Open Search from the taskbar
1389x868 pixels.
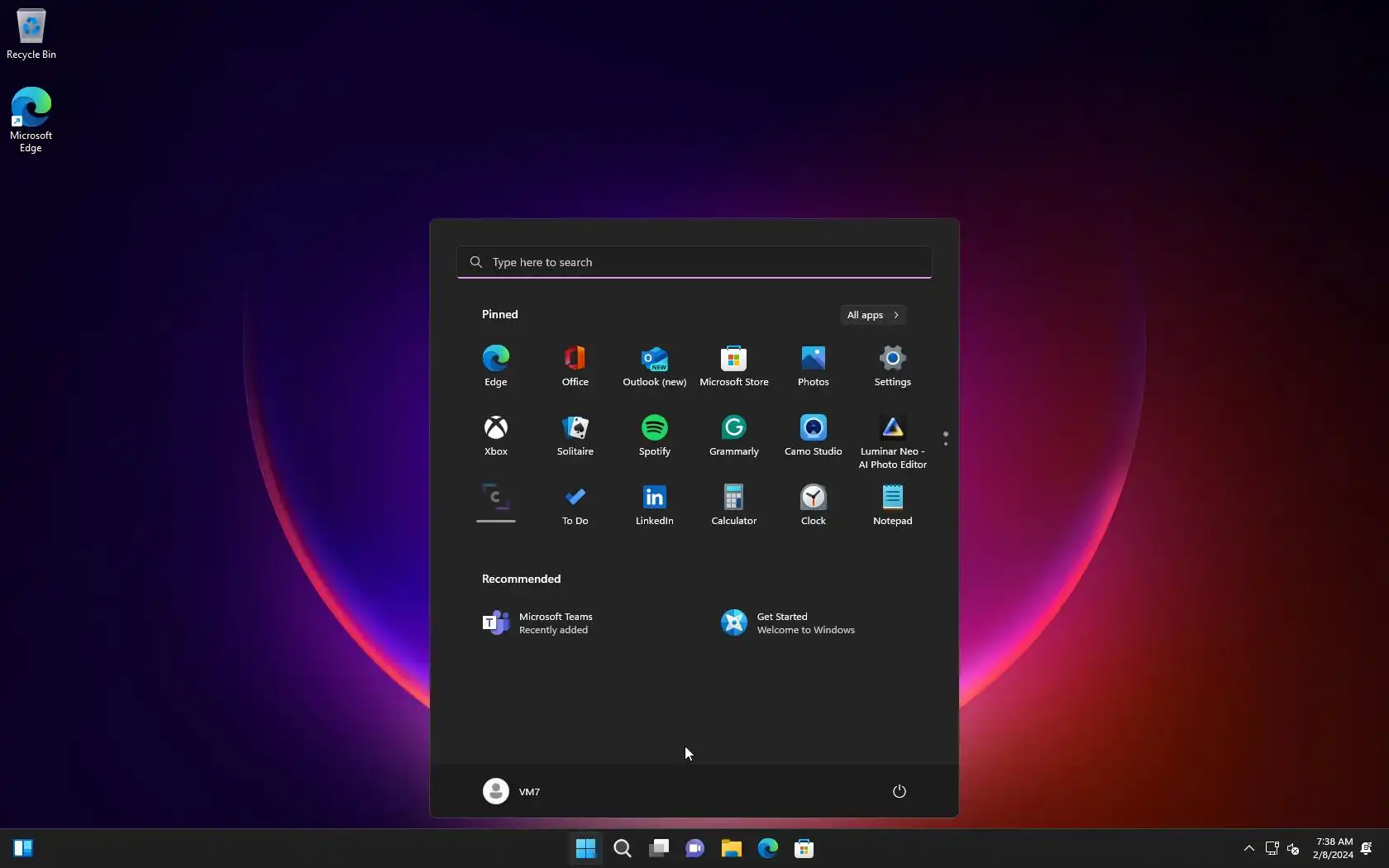623,848
